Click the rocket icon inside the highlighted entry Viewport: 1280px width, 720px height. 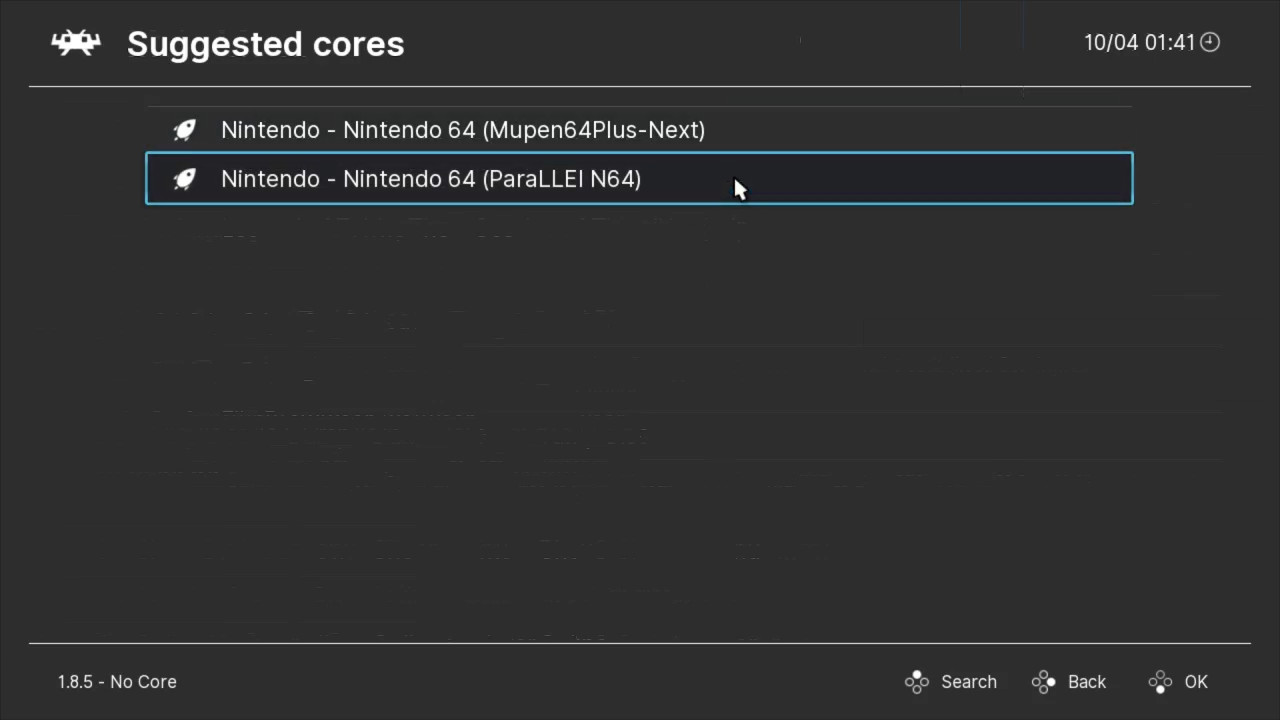tap(185, 178)
